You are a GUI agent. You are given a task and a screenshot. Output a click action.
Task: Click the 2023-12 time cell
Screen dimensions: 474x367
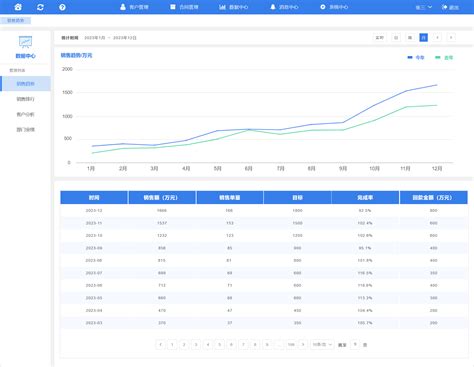(94, 210)
